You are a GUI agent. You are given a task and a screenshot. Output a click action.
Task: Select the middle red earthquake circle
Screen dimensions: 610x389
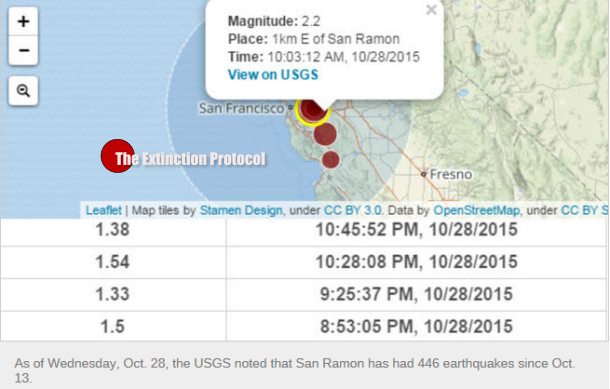coord(325,134)
